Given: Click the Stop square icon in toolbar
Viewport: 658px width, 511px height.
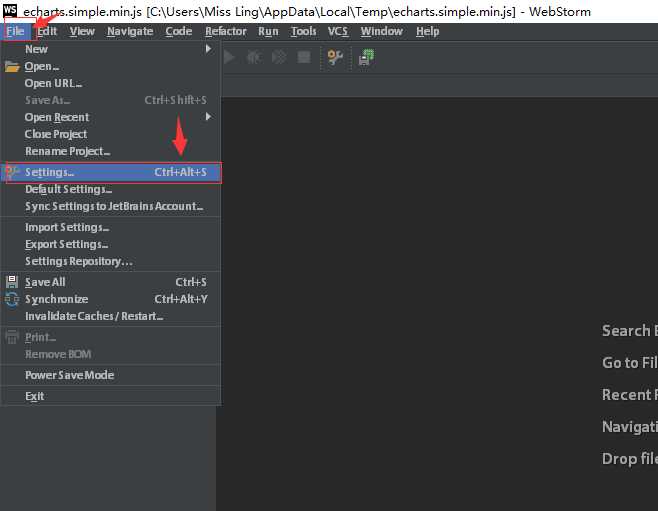Looking at the screenshot, I should click(304, 57).
